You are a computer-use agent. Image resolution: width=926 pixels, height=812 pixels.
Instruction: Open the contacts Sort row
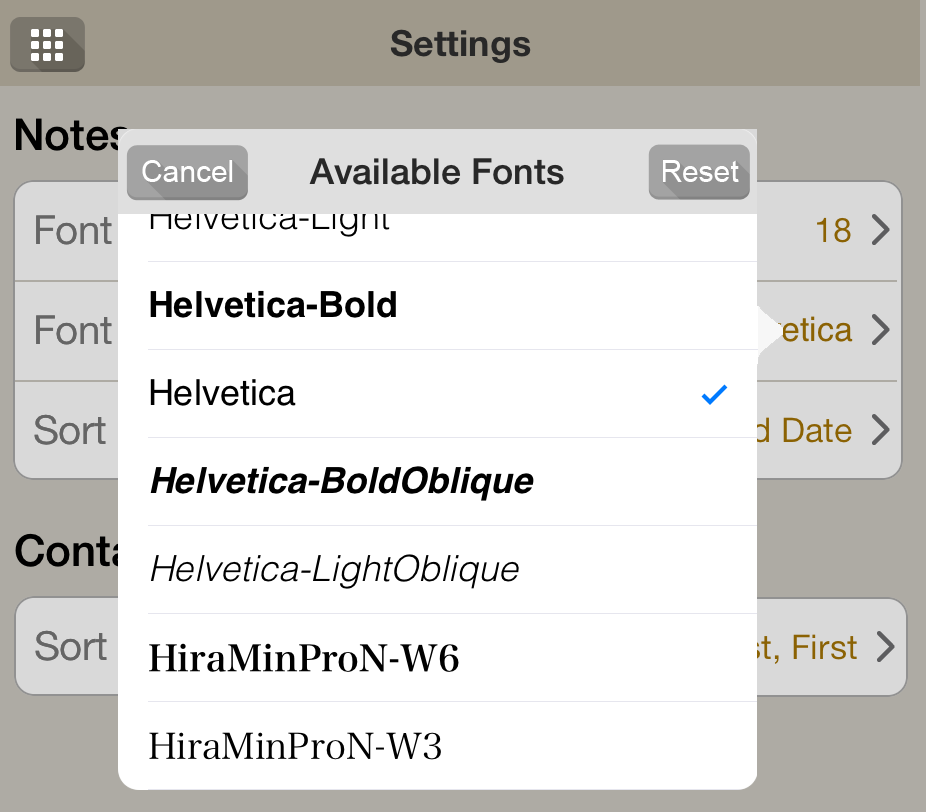461,647
